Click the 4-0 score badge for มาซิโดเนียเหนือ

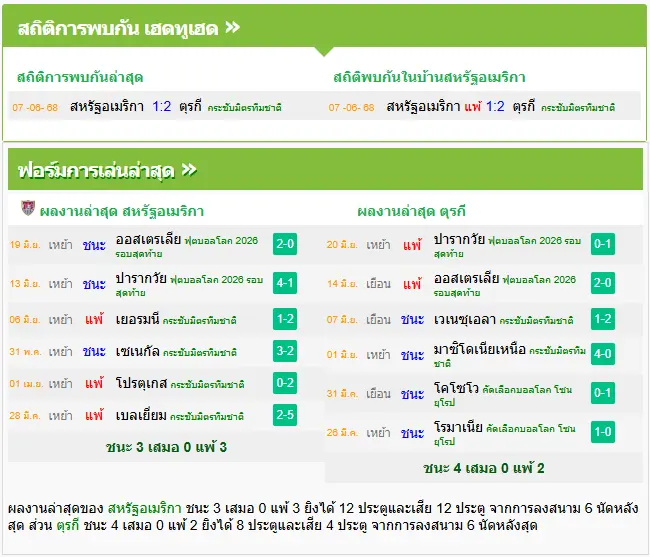pos(603,354)
